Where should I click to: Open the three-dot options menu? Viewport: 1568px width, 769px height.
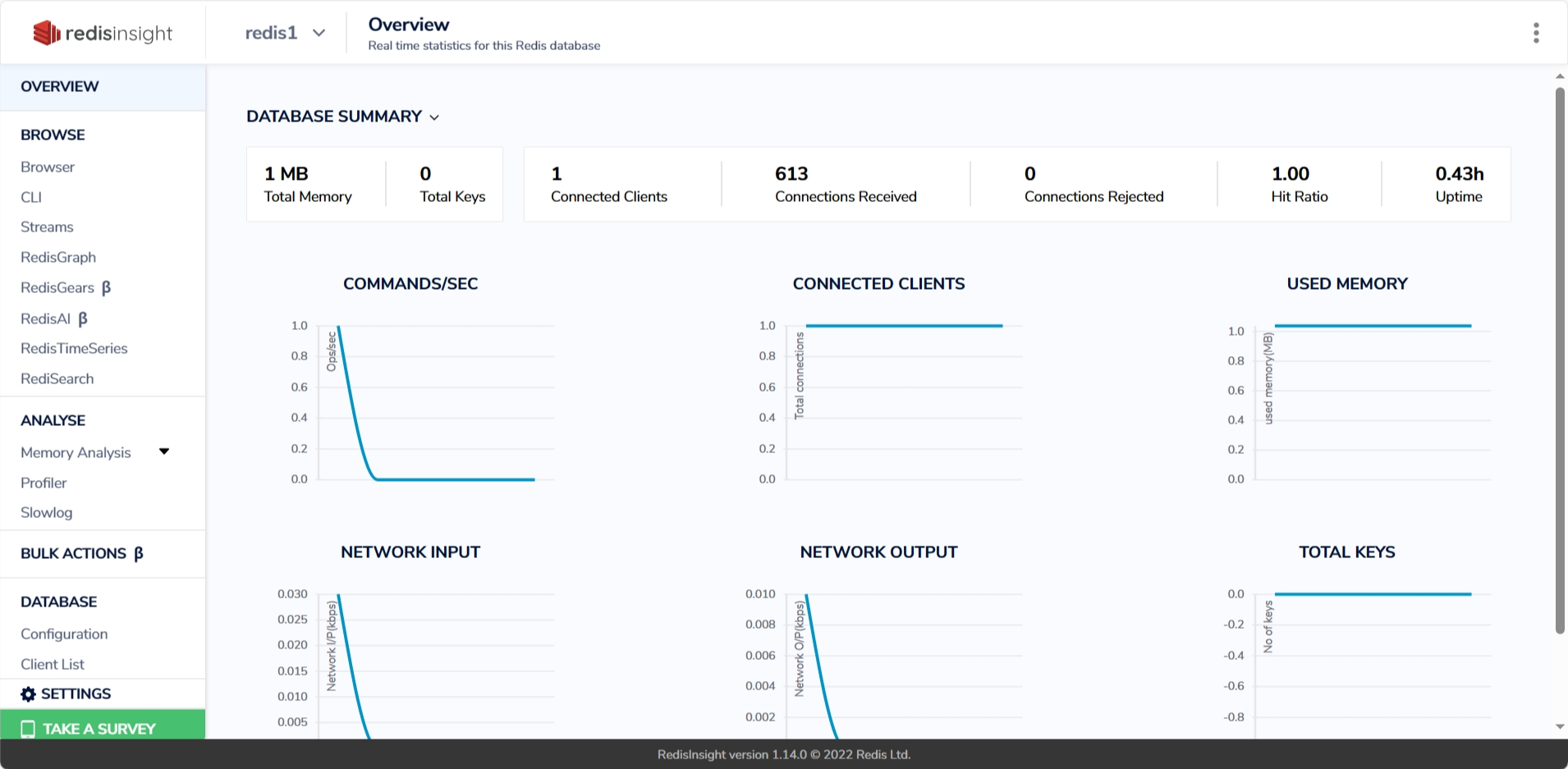tap(1536, 33)
